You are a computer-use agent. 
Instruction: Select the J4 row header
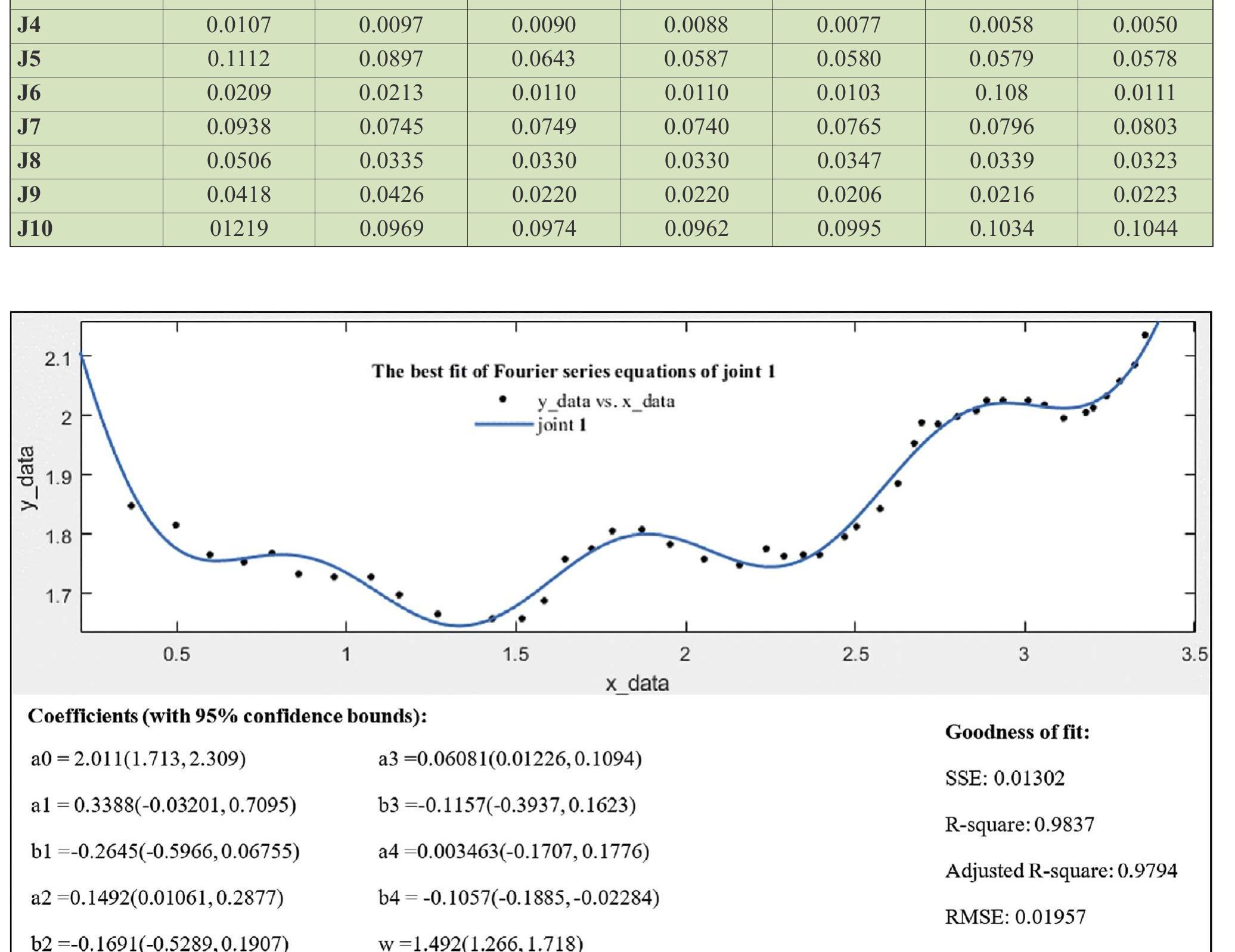(x=29, y=25)
